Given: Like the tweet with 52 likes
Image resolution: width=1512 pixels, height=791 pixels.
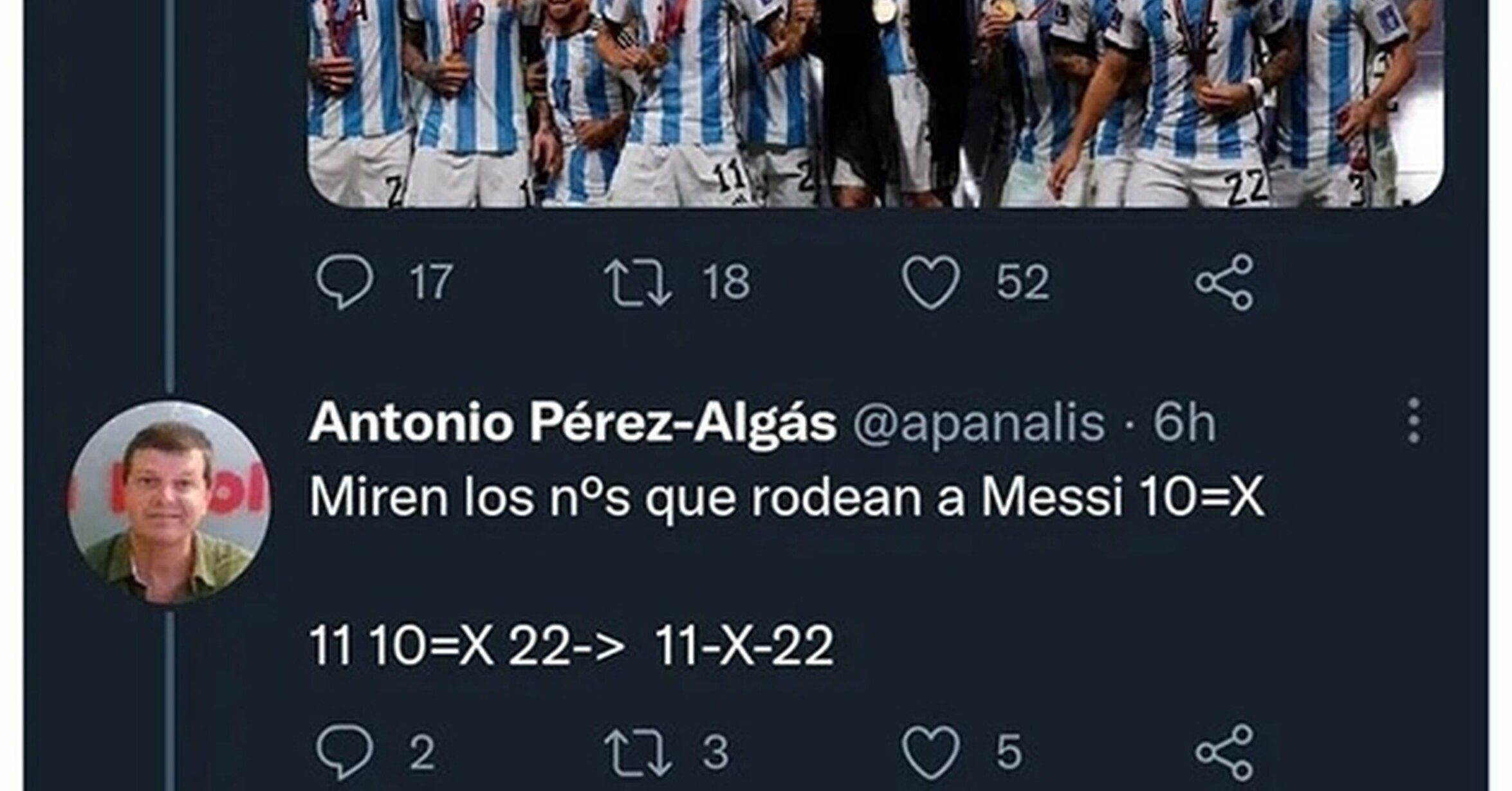Looking at the screenshot, I should (931, 282).
